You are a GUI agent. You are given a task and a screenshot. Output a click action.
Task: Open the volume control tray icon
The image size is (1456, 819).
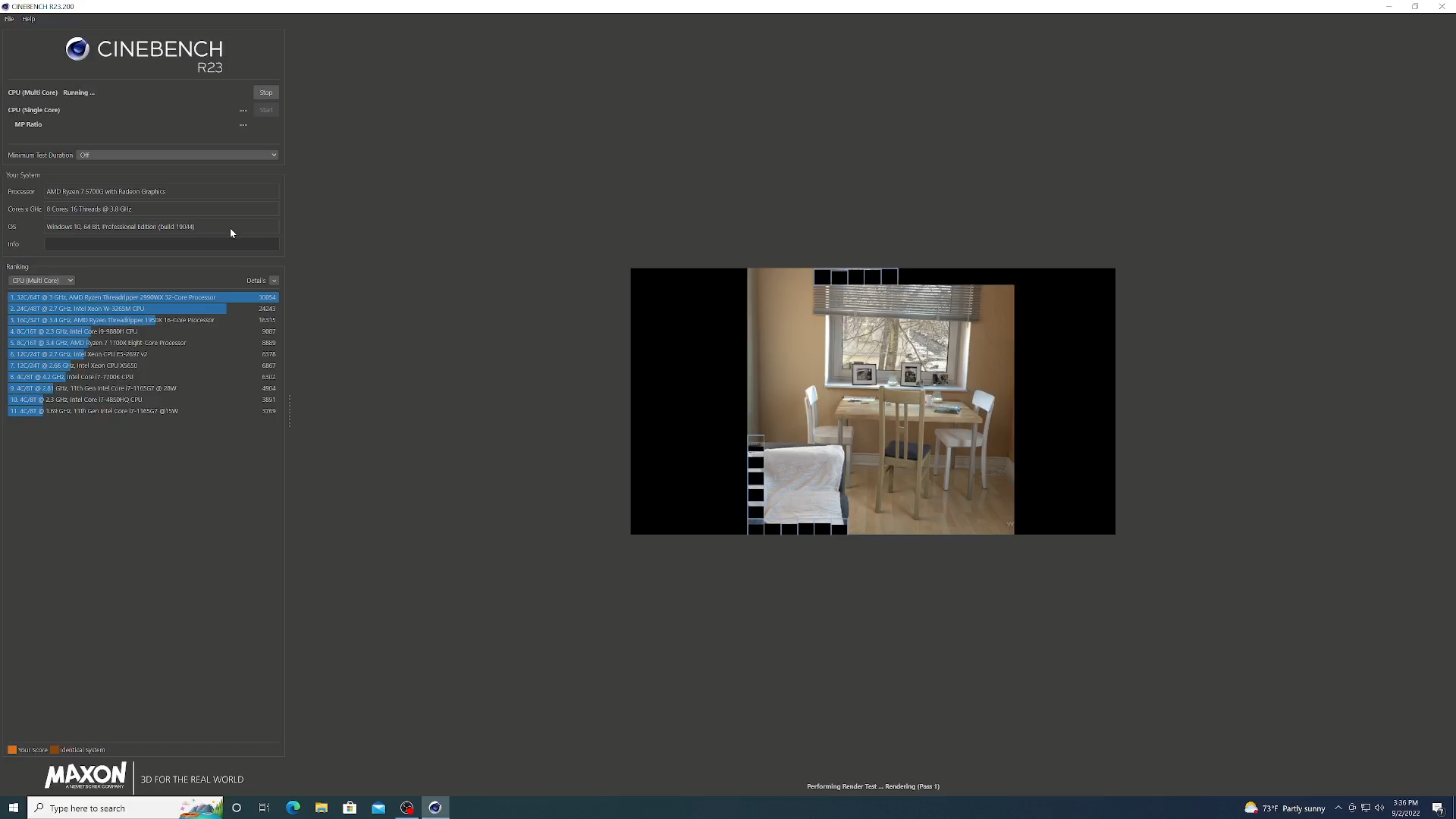(1379, 808)
